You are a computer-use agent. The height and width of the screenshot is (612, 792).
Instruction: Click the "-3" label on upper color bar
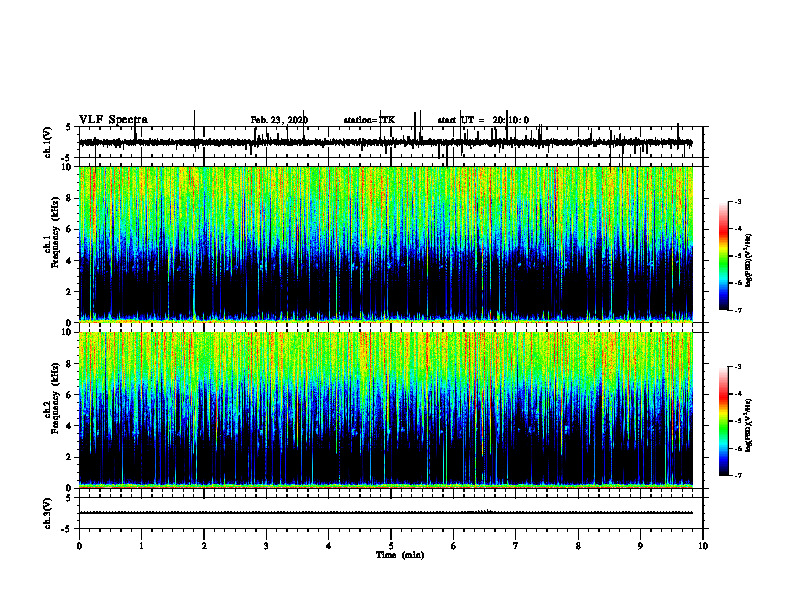(738, 201)
